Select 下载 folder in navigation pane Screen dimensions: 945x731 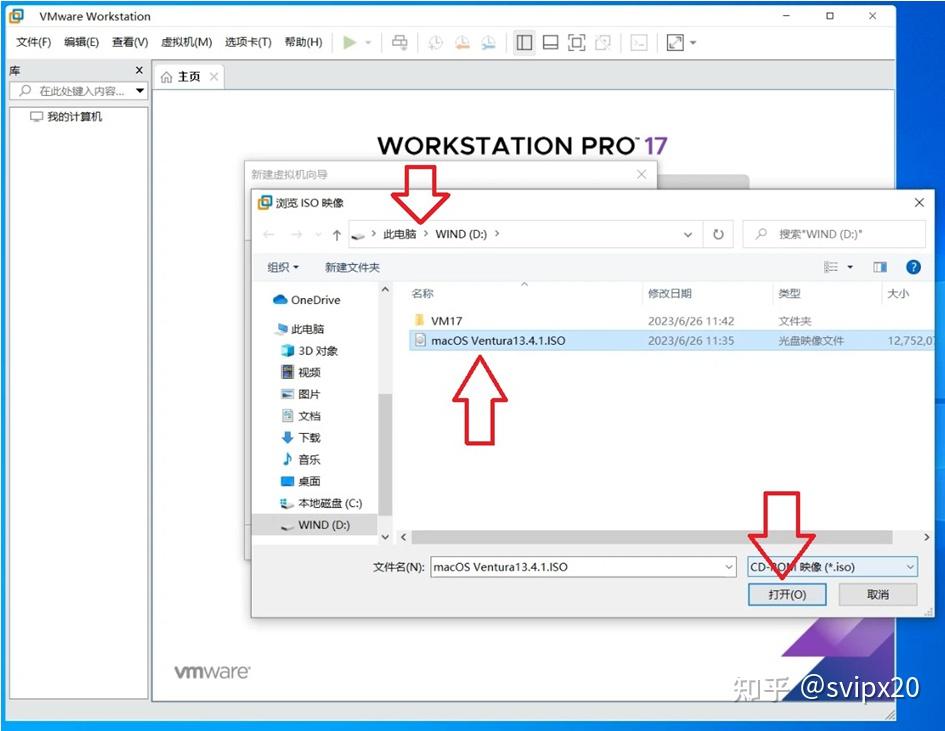coord(301,438)
